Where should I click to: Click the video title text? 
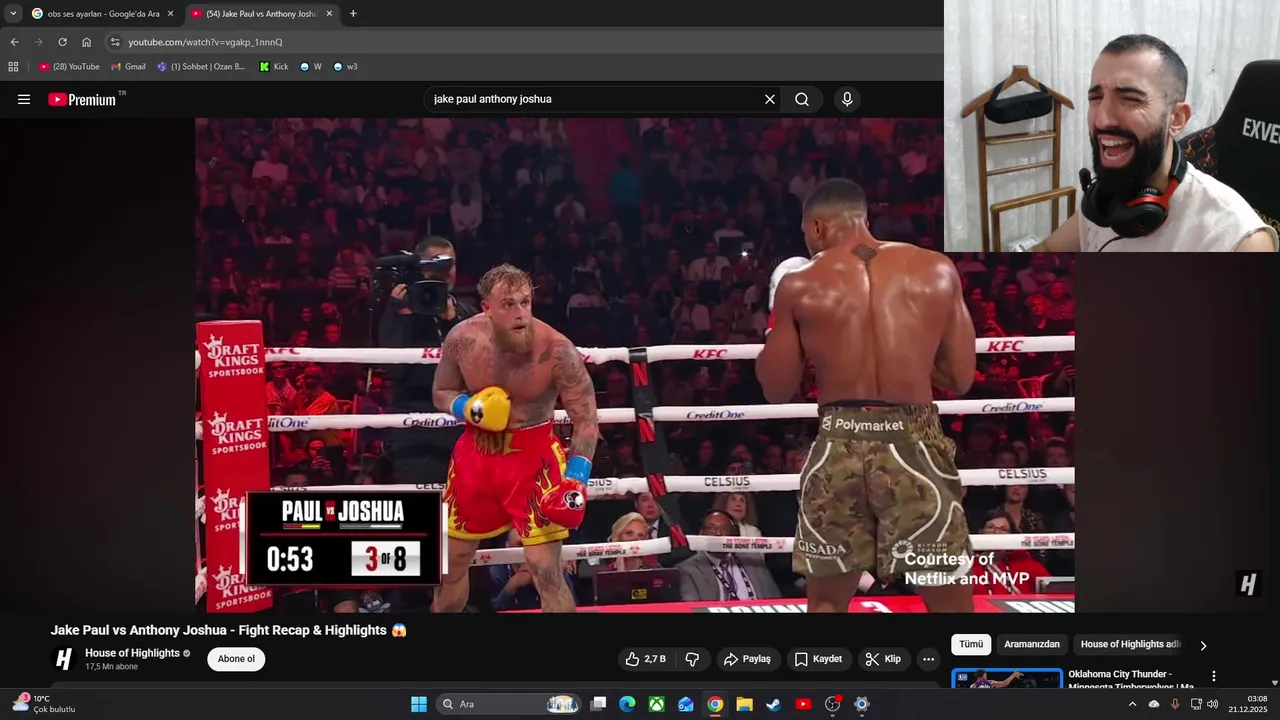[229, 630]
